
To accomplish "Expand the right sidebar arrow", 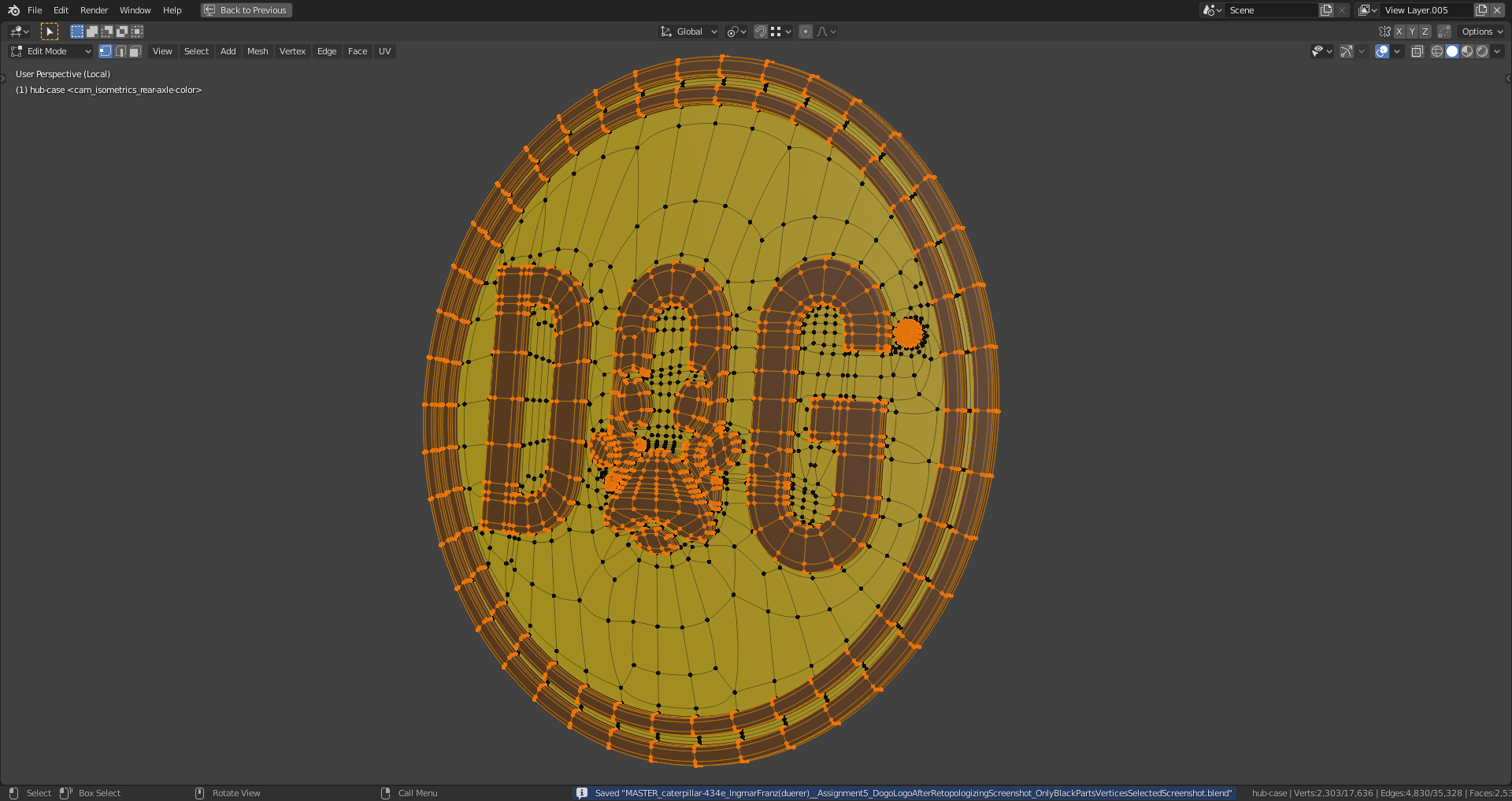I will [x=1508, y=78].
